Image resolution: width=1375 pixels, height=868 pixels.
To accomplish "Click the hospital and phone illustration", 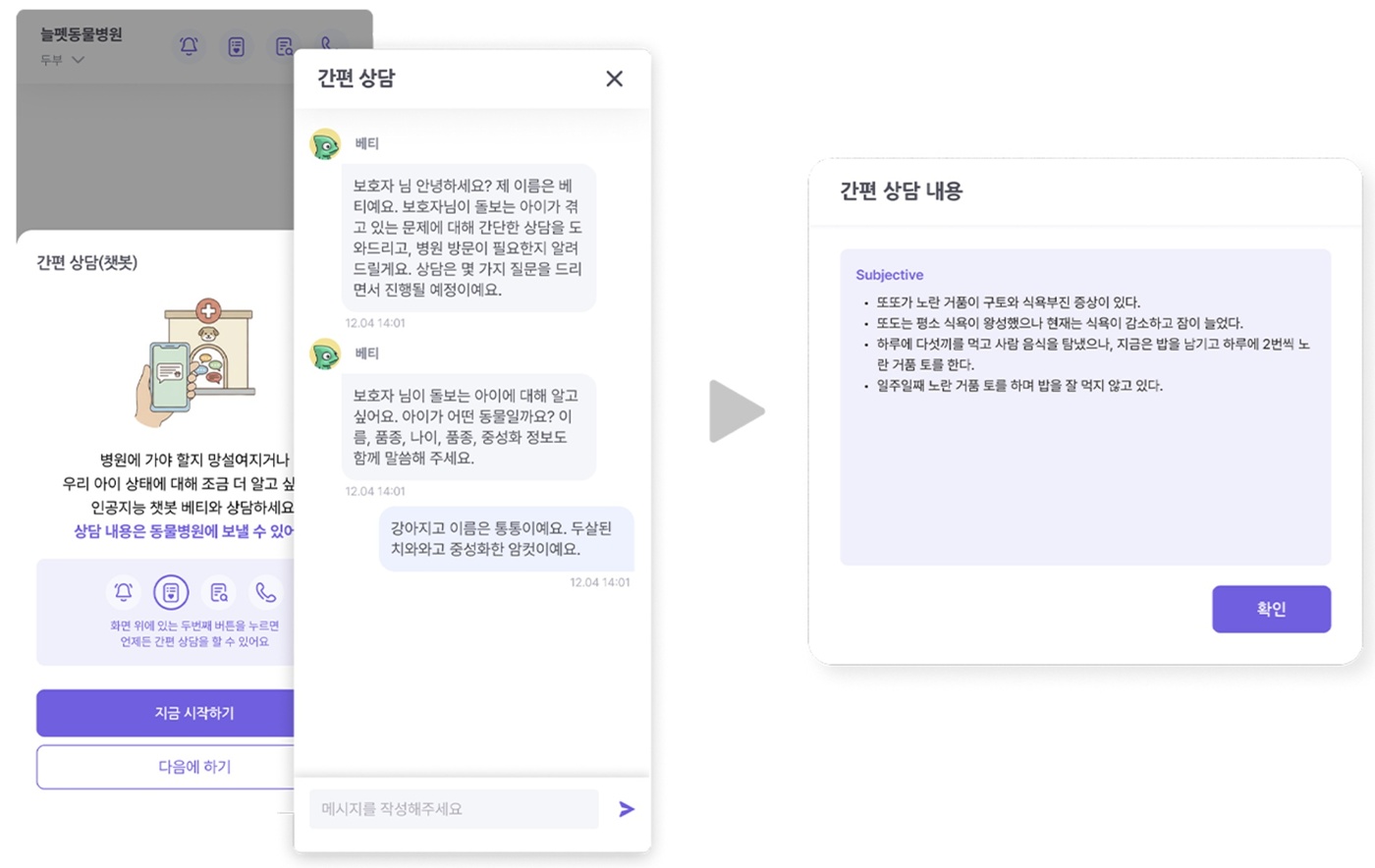I will tap(196, 363).
